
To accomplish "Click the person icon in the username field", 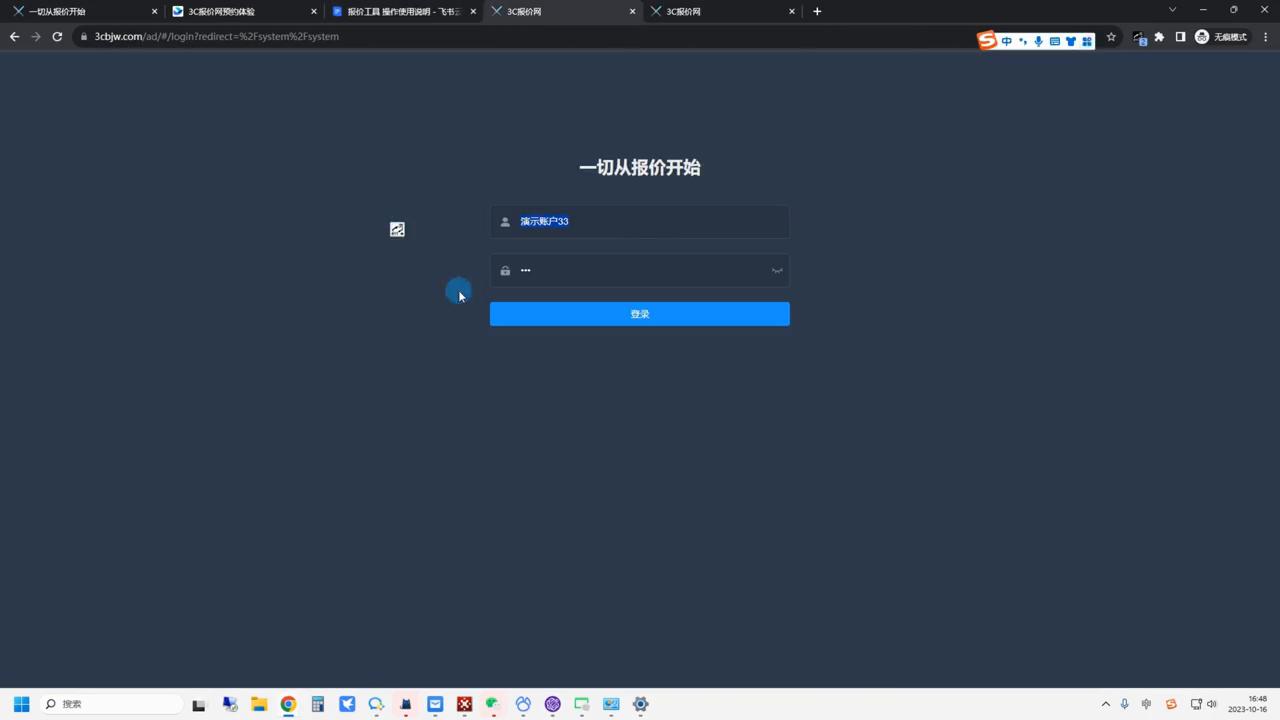I will click(505, 221).
